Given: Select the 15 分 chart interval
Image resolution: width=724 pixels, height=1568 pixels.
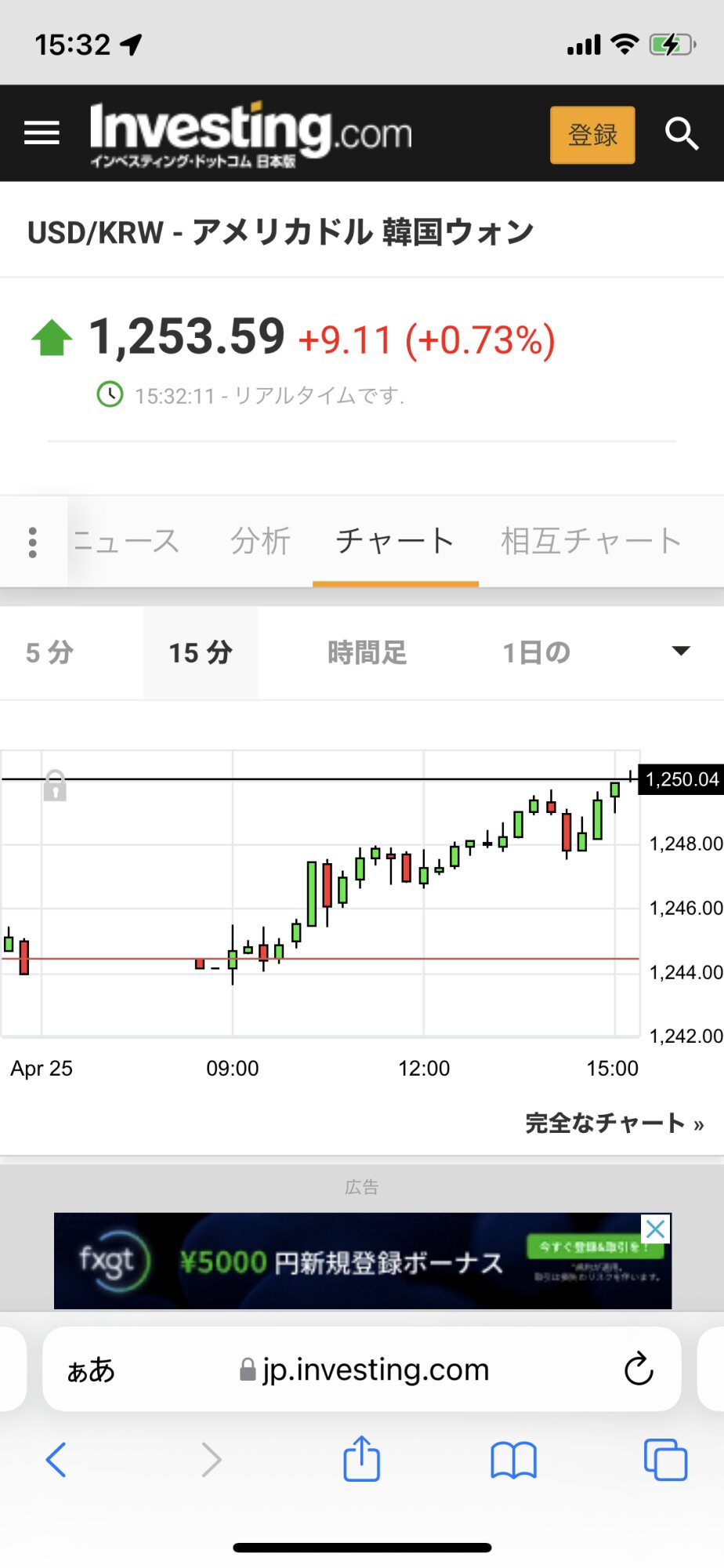Looking at the screenshot, I should pos(201,652).
